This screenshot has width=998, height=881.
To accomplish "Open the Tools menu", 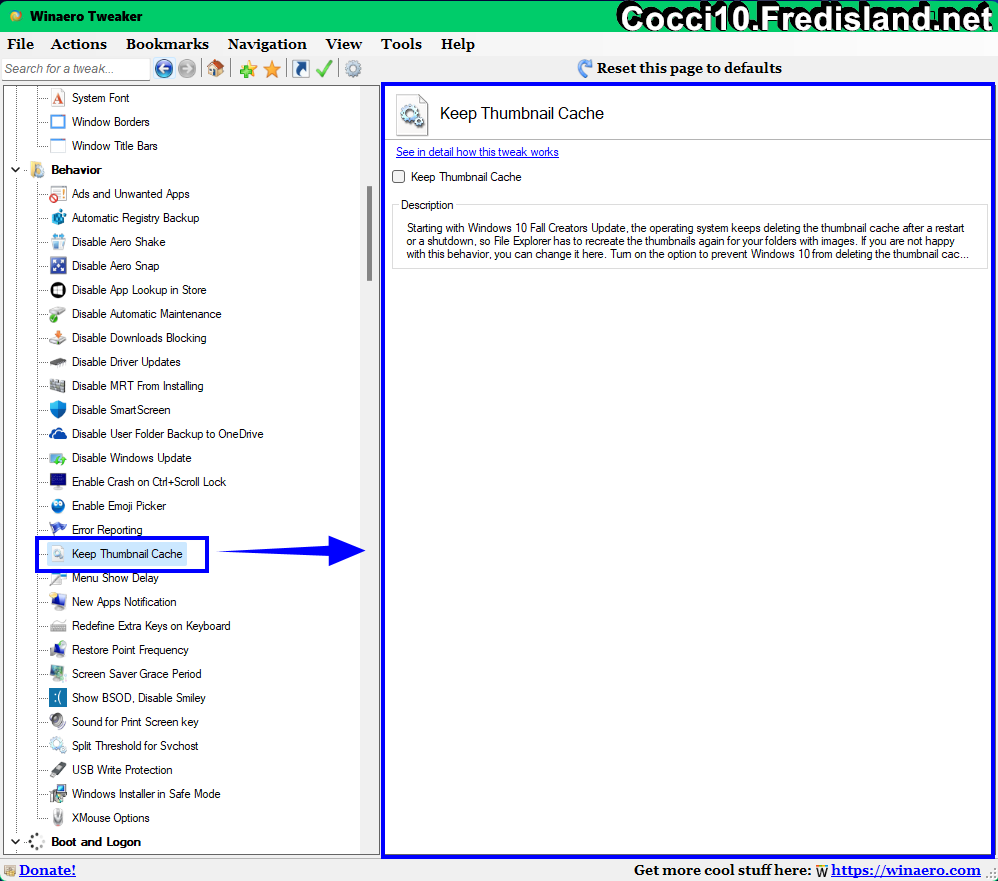I will [x=401, y=44].
